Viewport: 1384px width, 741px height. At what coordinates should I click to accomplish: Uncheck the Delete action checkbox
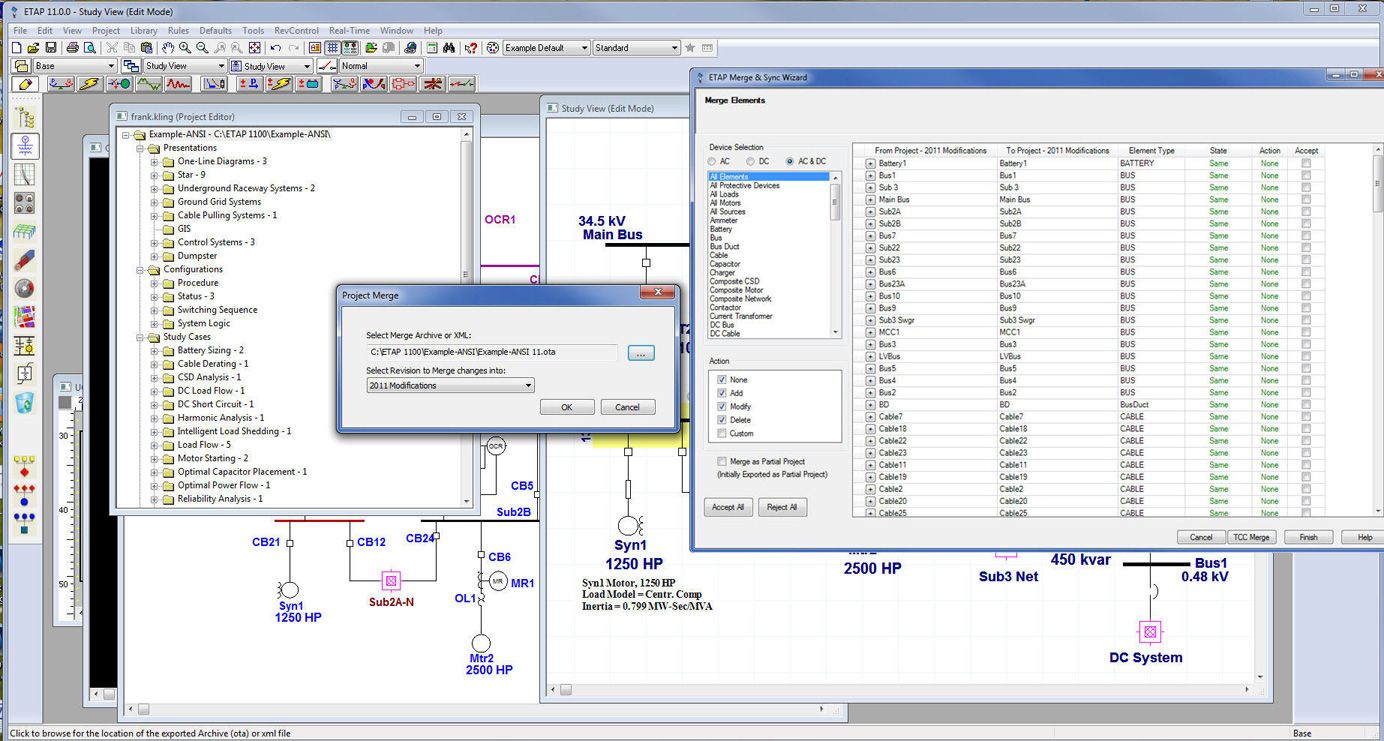click(722, 420)
